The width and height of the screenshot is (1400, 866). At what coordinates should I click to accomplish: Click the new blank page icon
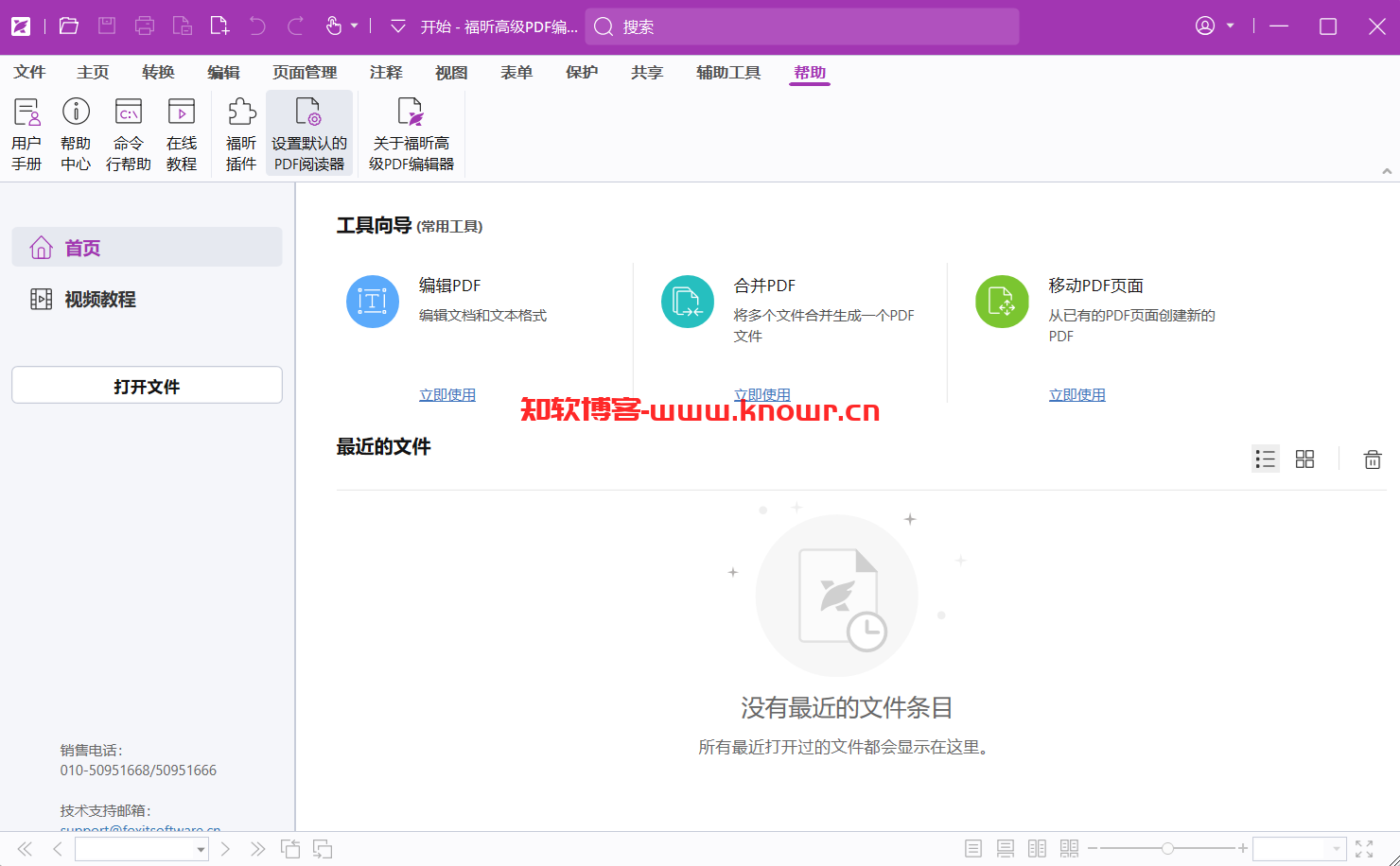coord(219,26)
